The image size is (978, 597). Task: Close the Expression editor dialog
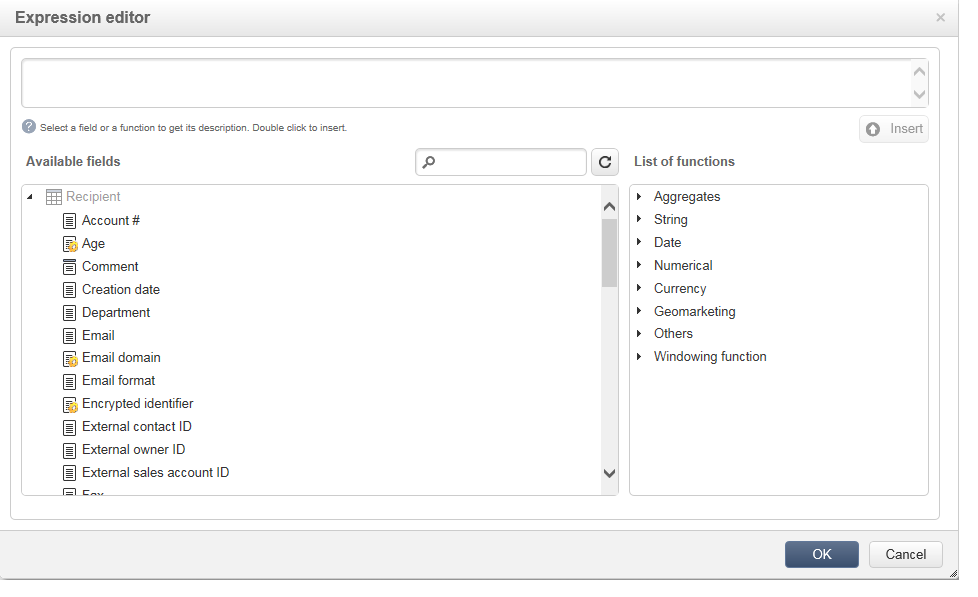point(940,18)
